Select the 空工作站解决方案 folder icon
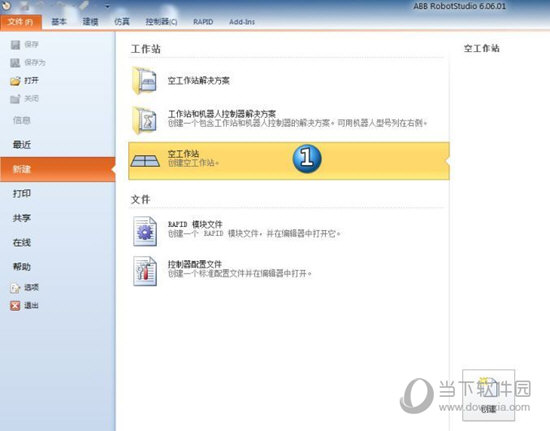Screen dimensions: 550x431 click(x=145, y=81)
